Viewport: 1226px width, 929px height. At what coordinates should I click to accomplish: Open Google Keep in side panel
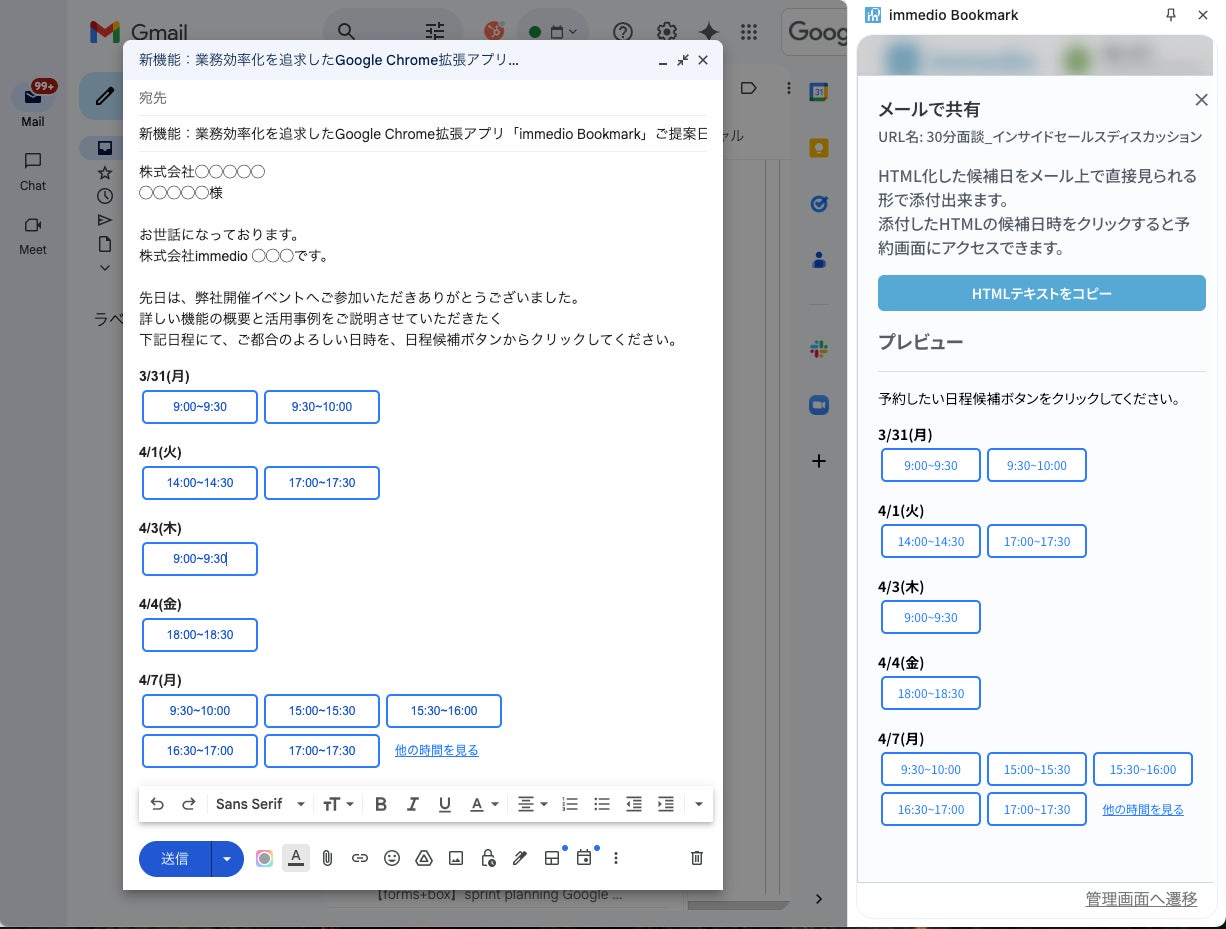[819, 148]
